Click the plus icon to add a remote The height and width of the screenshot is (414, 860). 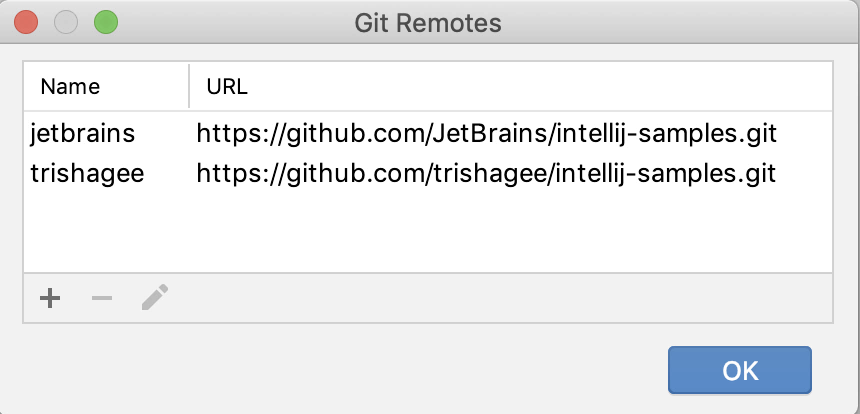coord(49,298)
